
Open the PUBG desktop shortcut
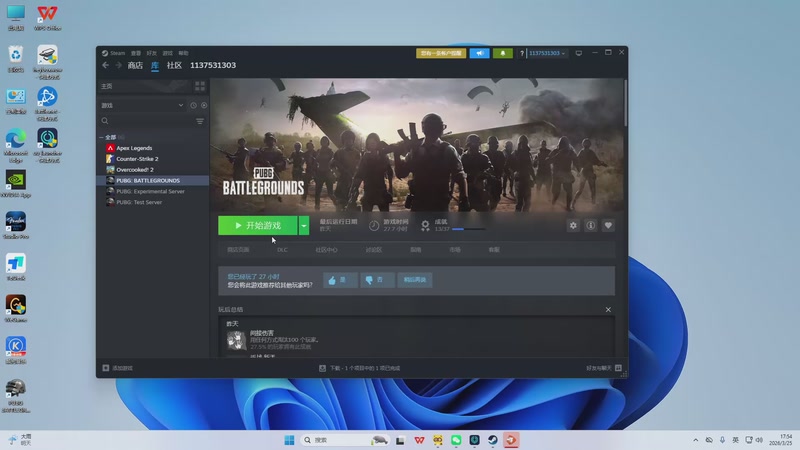[16, 395]
